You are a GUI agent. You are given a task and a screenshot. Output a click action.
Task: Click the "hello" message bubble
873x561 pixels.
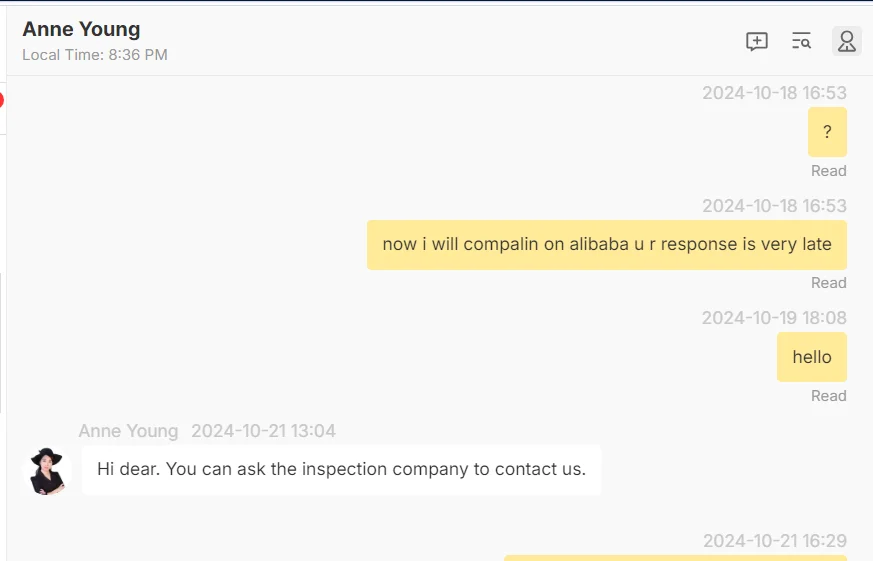click(x=811, y=357)
